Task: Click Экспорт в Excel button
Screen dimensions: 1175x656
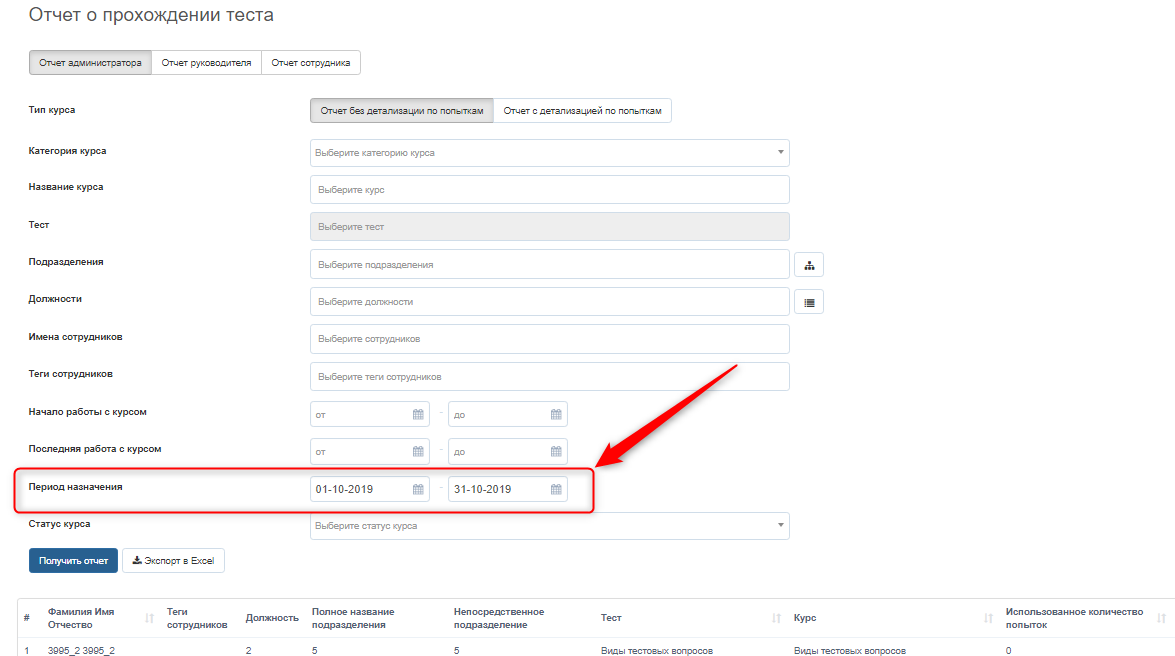Action: (173, 561)
